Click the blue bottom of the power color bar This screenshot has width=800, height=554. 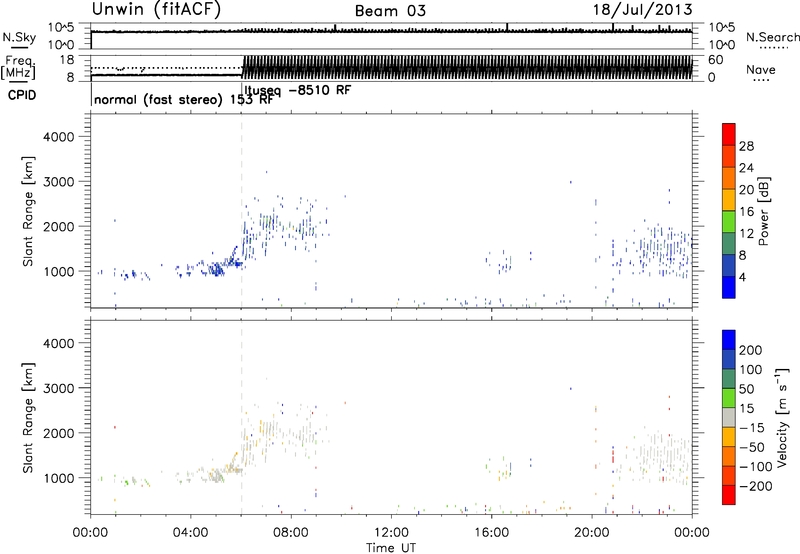pos(729,287)
